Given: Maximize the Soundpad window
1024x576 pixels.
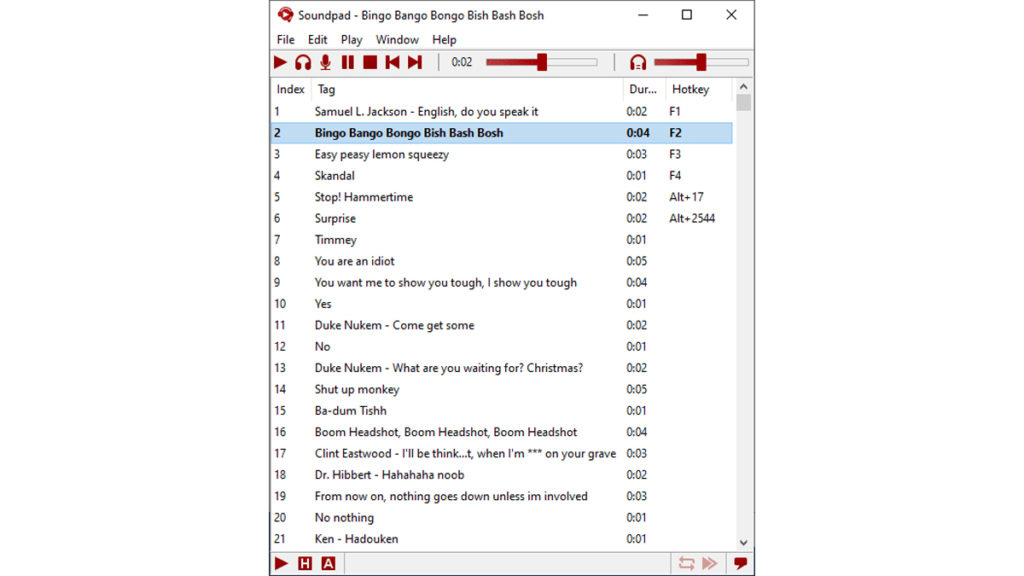Looking at the screenshot, I should click(x=686, y=14).
